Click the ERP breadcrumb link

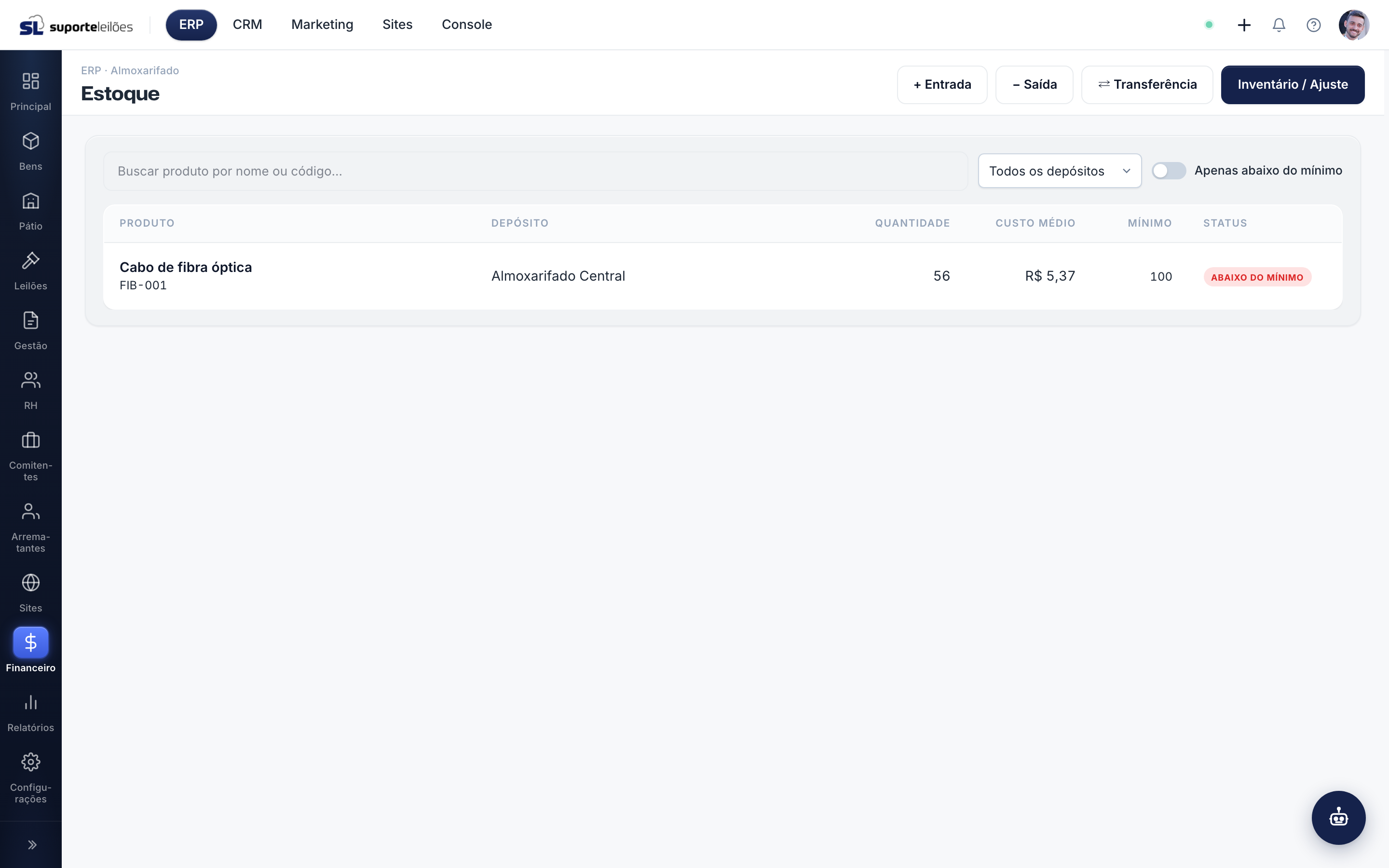[x=91, y=70]
